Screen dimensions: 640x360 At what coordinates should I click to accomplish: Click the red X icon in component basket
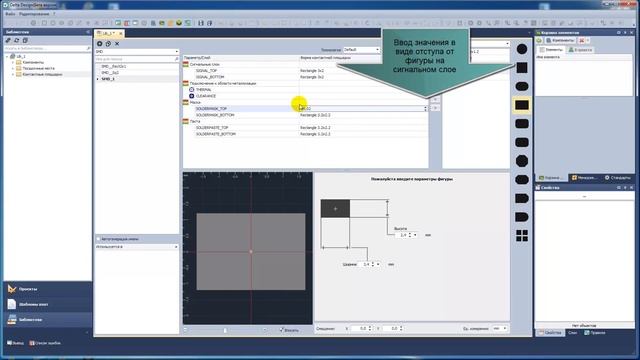point(582,40)
